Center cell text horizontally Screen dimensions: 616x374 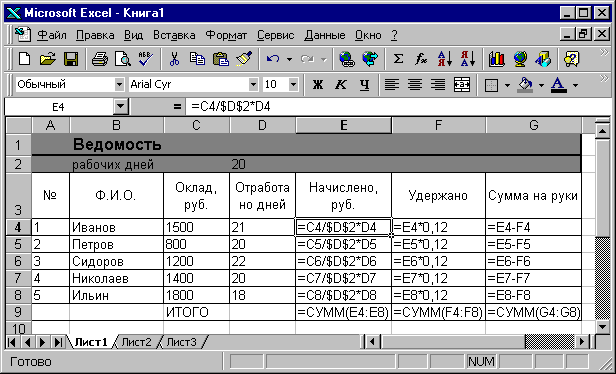coord(415,84)
